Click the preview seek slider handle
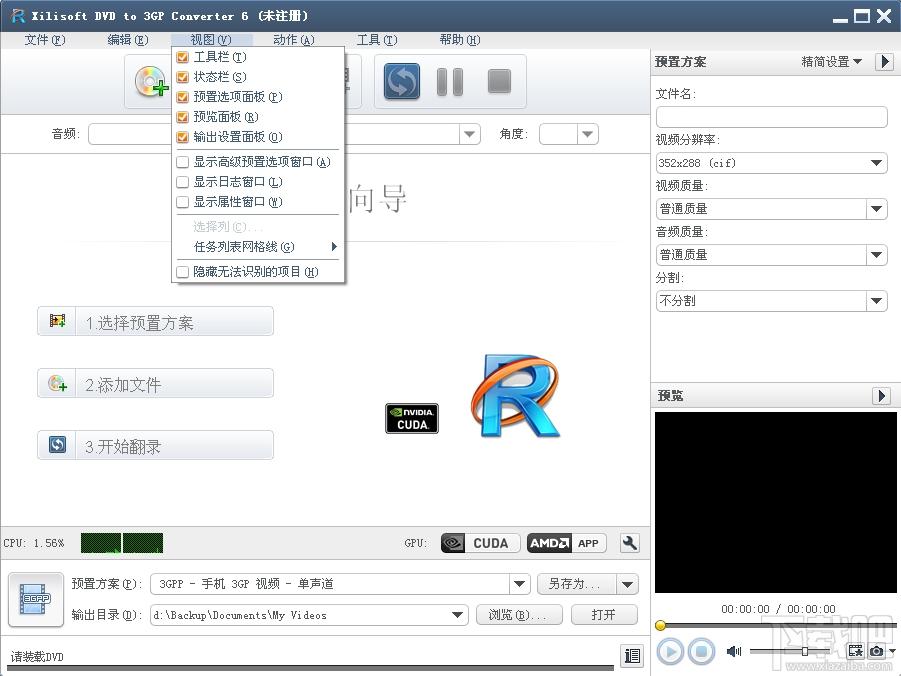 660,625
